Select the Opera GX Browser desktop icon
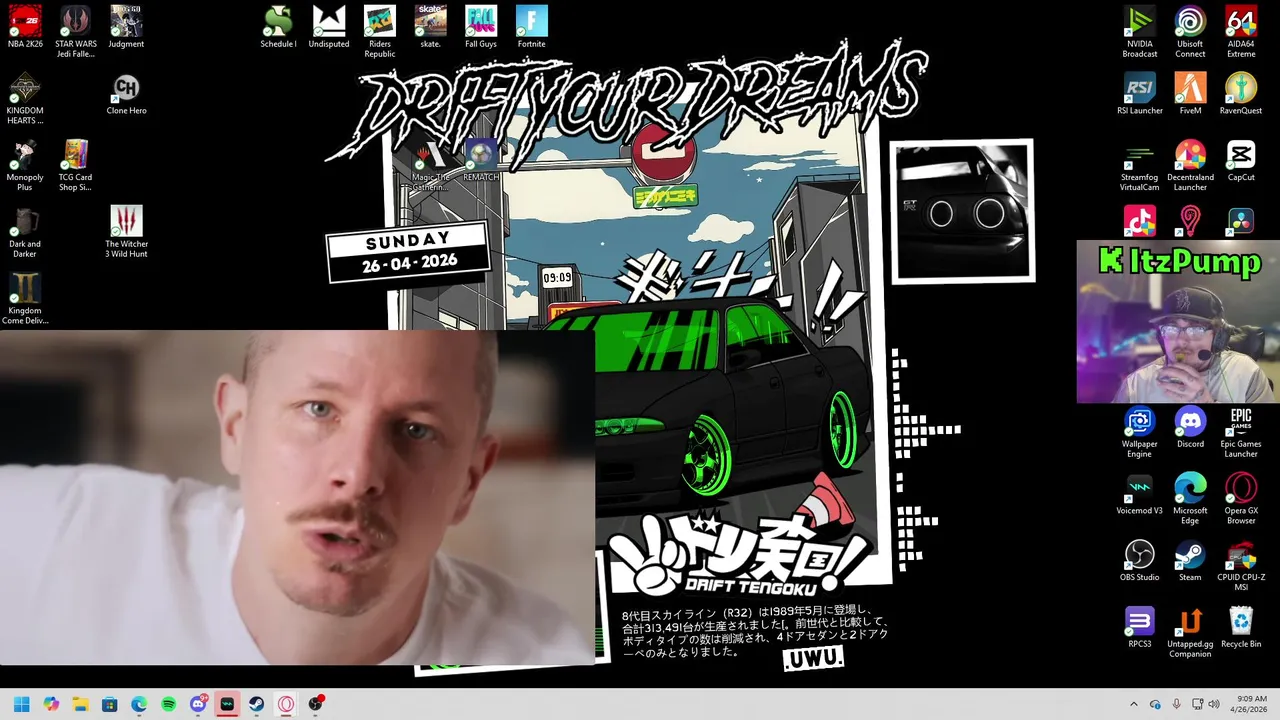The image size is (1280, 720). [x=1241, y=499]
